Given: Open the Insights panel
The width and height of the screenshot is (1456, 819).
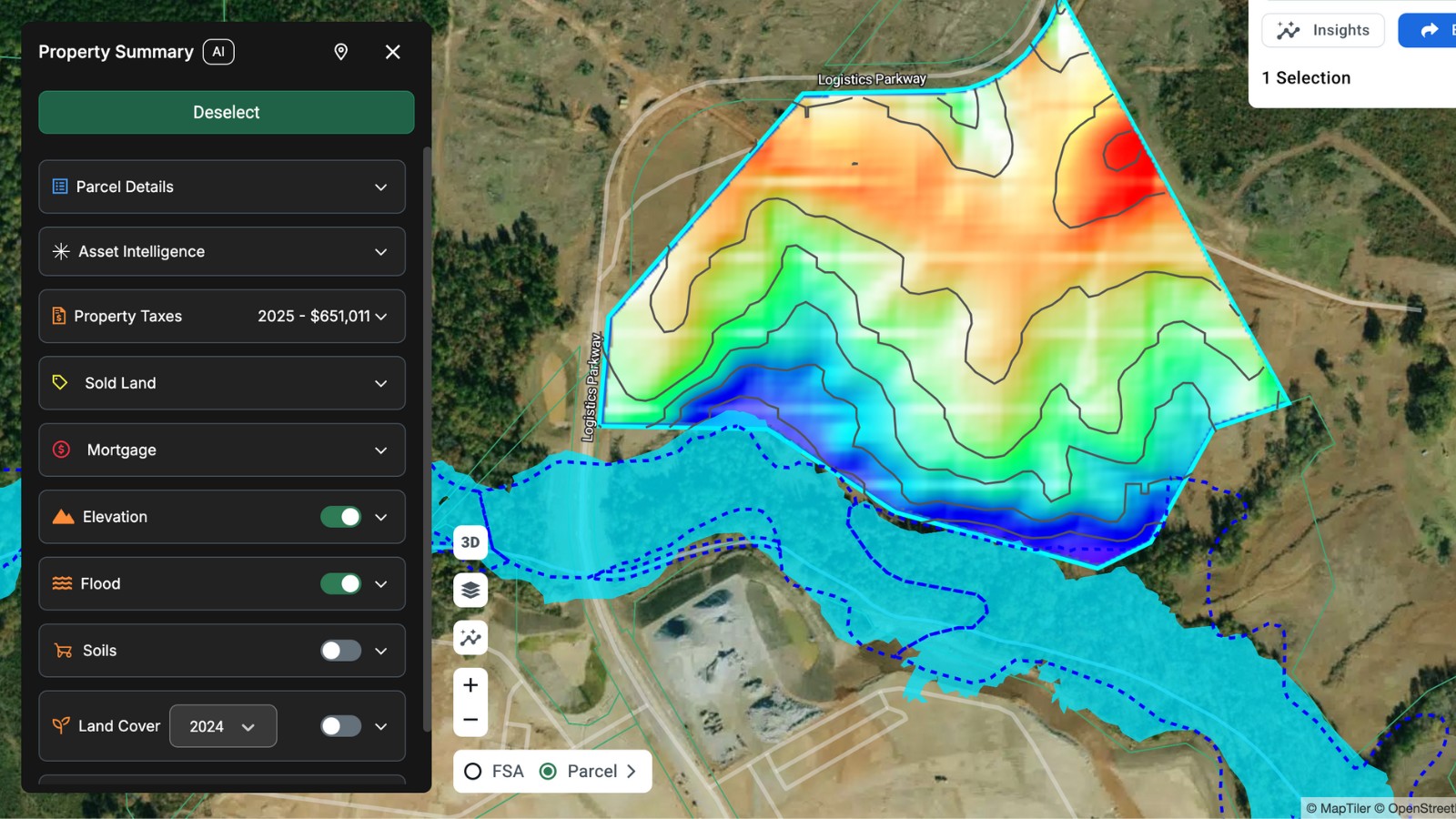Looking at the screenshot, I should [x=1323, y=30].
